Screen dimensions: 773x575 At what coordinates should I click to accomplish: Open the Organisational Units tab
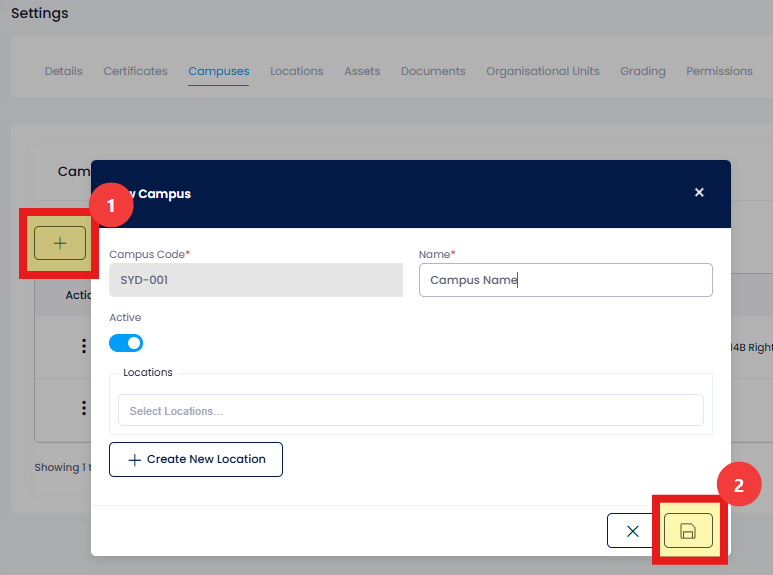coord(543,71)
